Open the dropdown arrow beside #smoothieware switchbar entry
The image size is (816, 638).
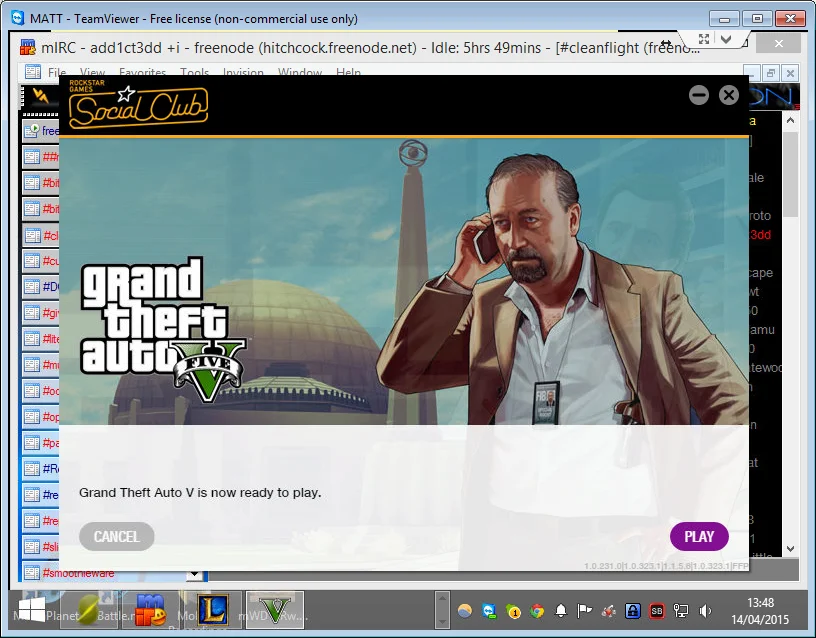[x=195, y=575]
